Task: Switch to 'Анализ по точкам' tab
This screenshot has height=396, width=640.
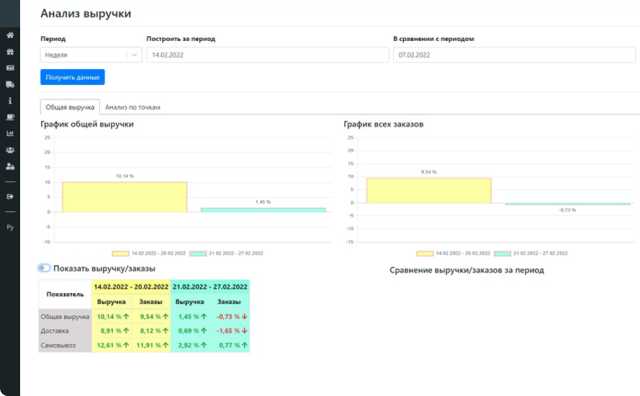Action: pos(133,107)
